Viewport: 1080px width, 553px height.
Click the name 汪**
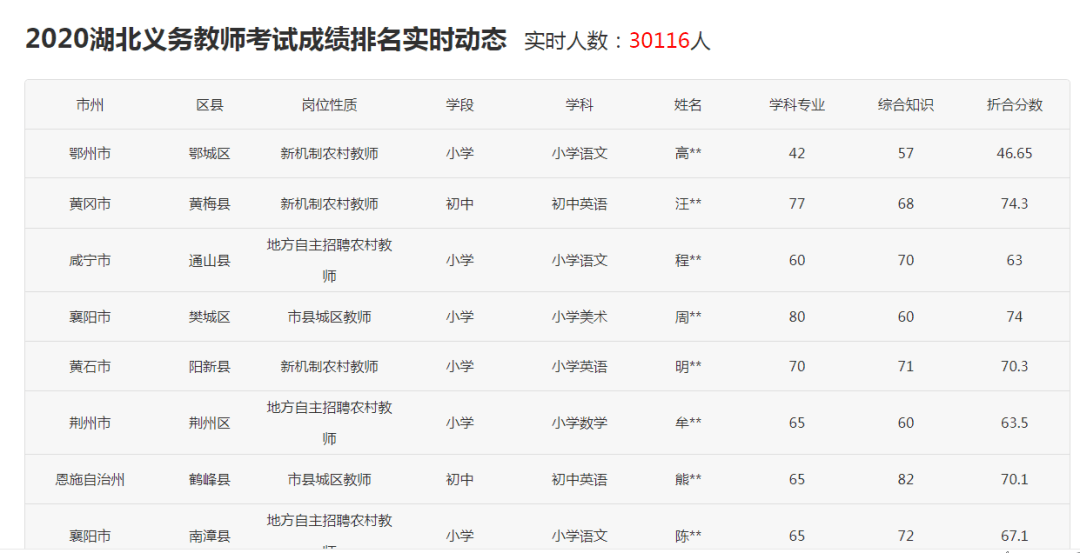[688, 204]
